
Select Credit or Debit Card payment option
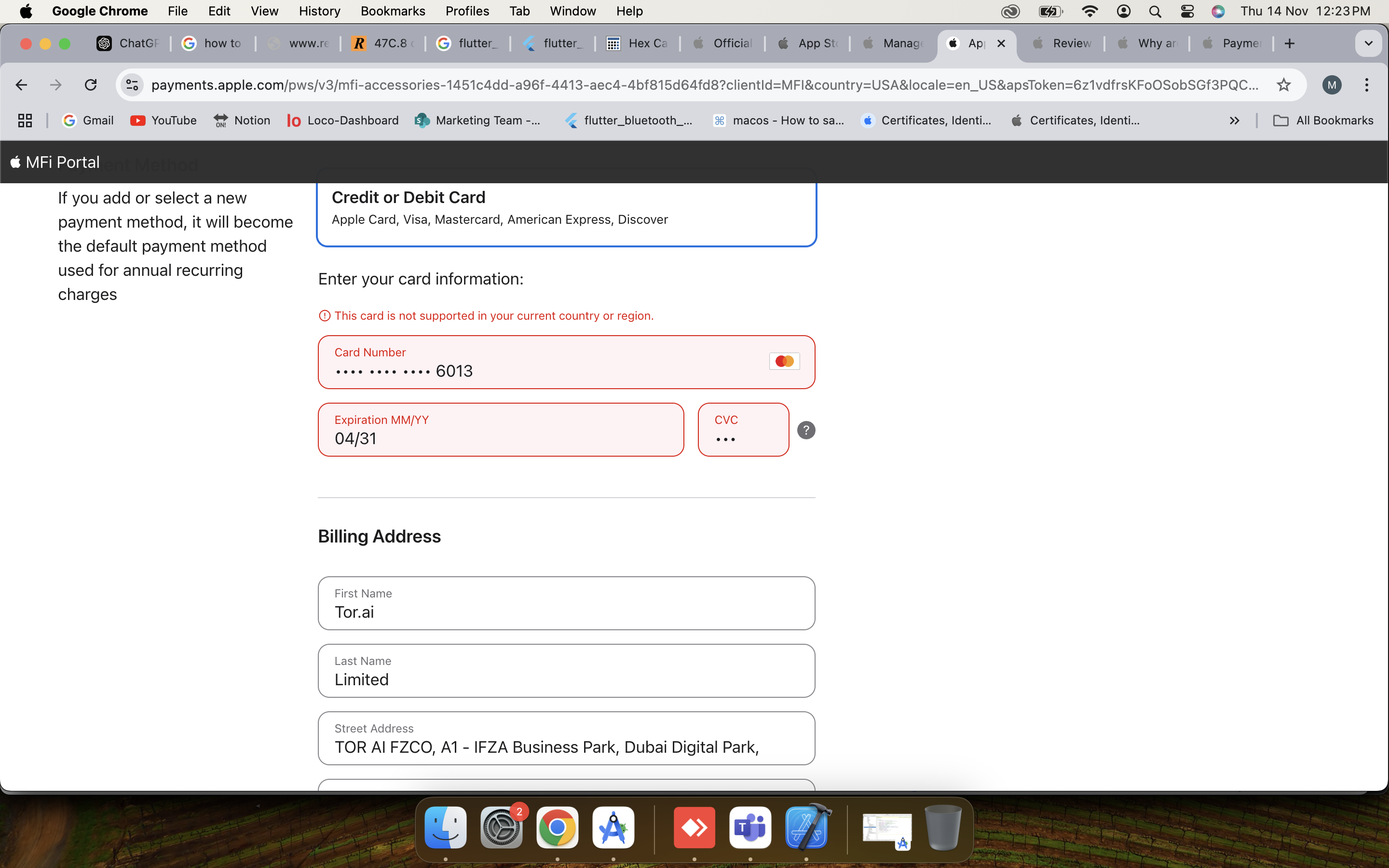(x=566, y=208)
